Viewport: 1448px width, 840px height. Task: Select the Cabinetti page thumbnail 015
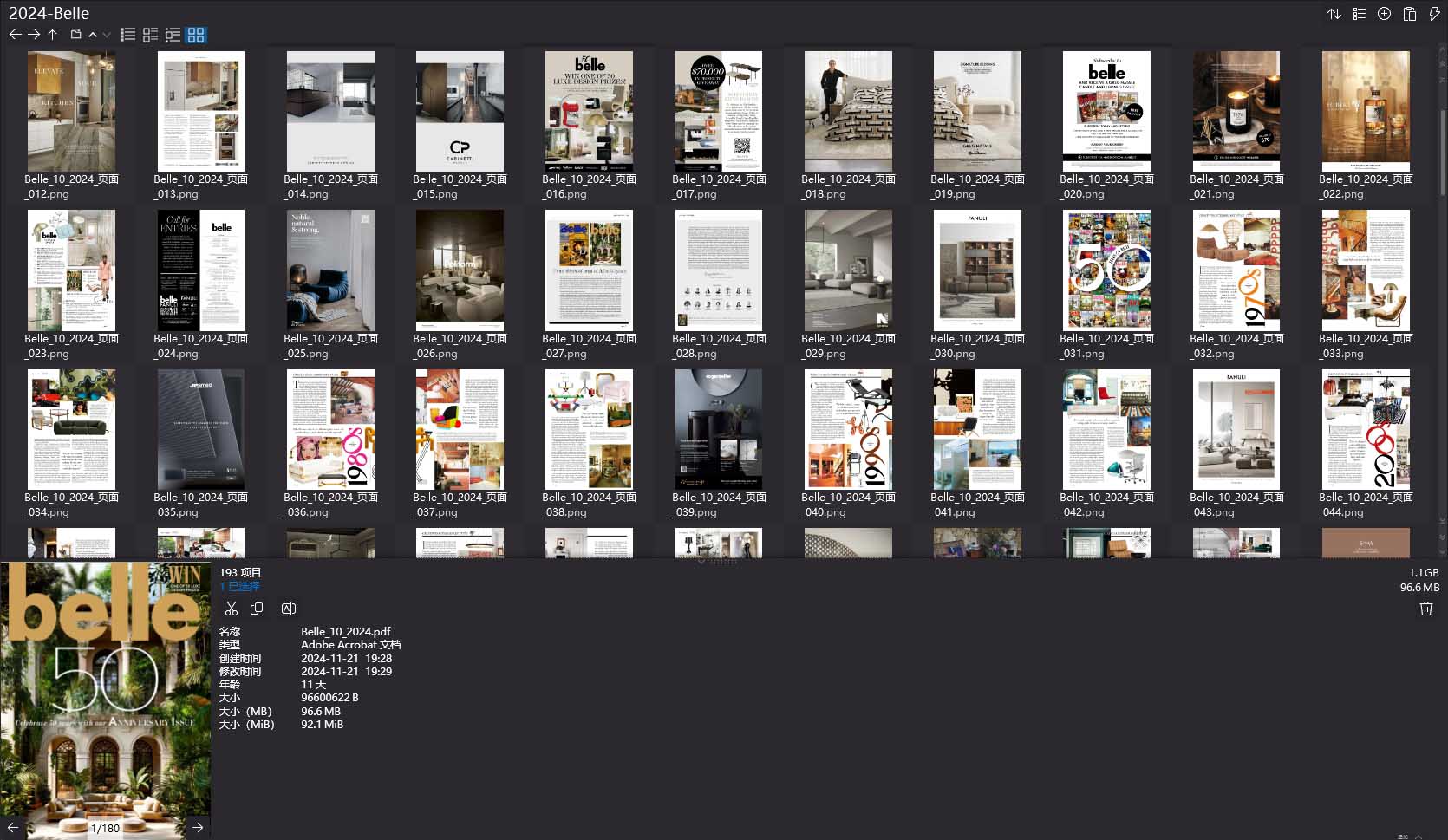tap(460, 111)
